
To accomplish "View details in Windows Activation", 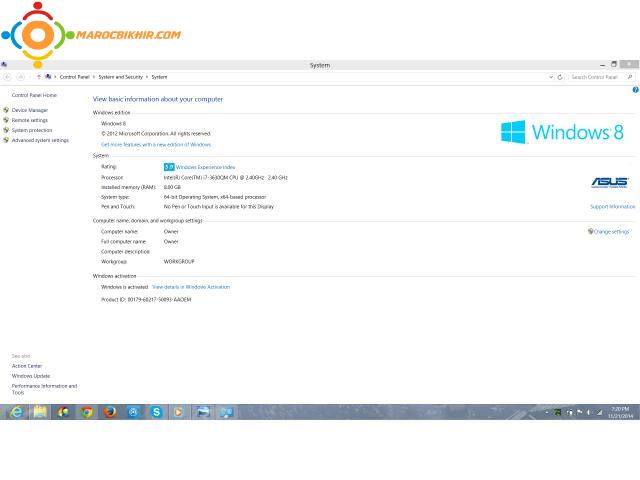I will (191, 287).
